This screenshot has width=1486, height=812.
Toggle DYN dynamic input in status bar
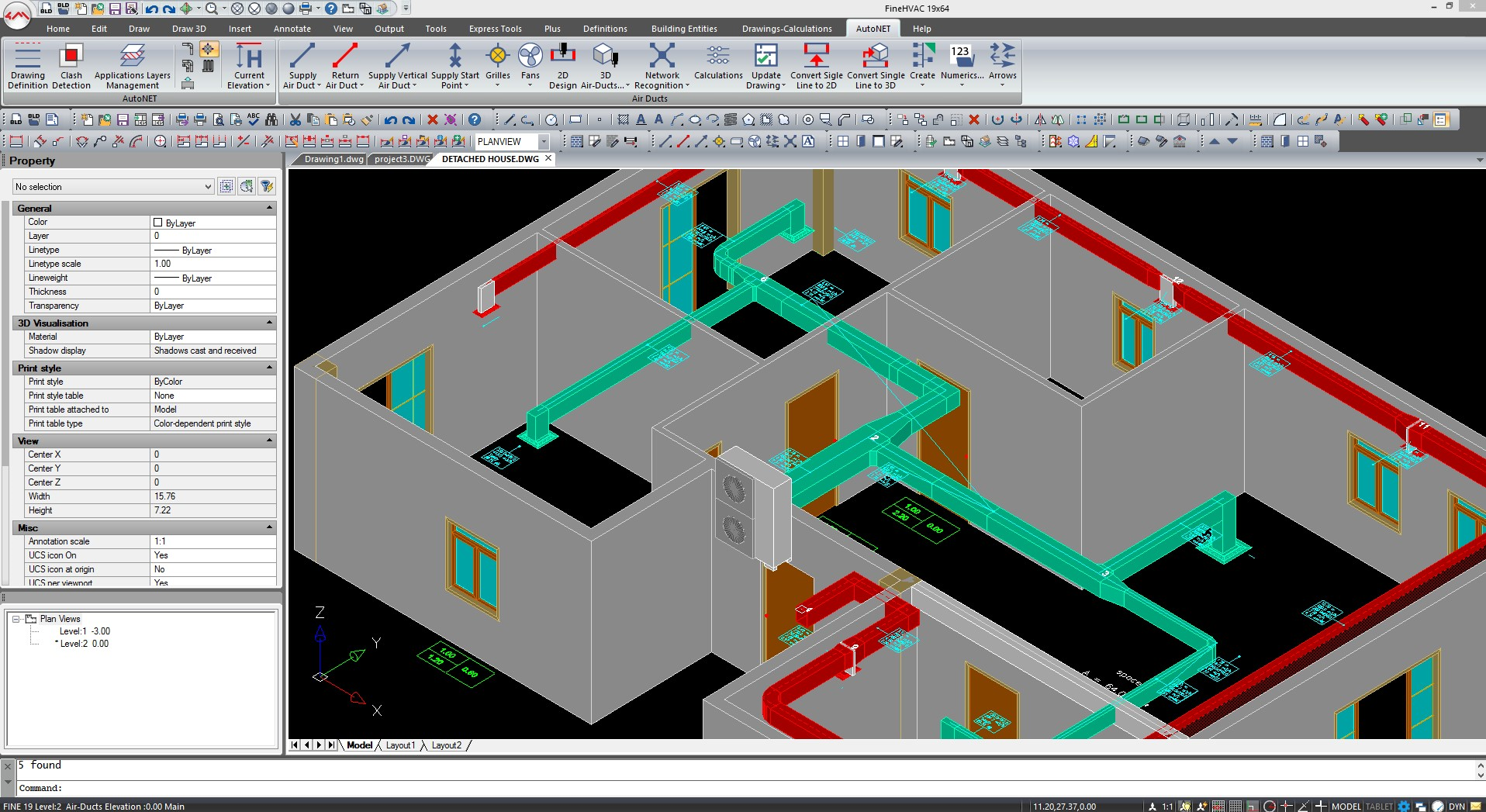click(x=1457, y=807)
